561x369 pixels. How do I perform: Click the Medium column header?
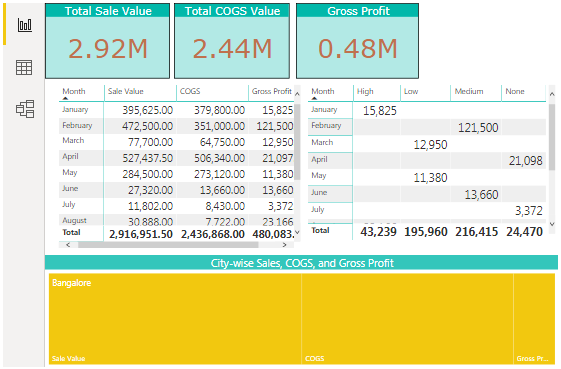click(469, 91)
